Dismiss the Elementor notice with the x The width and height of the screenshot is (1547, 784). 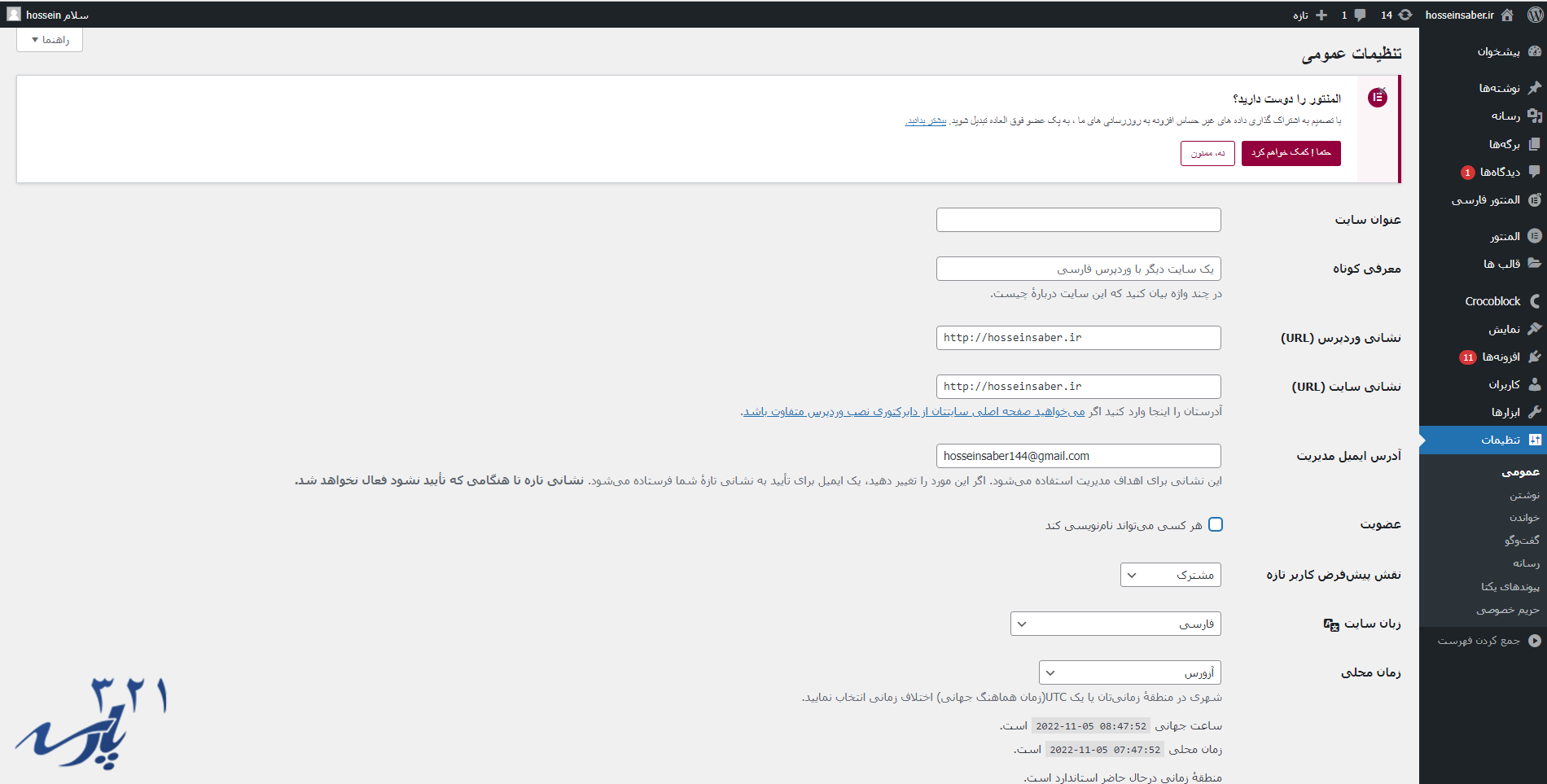[1383, 90]
